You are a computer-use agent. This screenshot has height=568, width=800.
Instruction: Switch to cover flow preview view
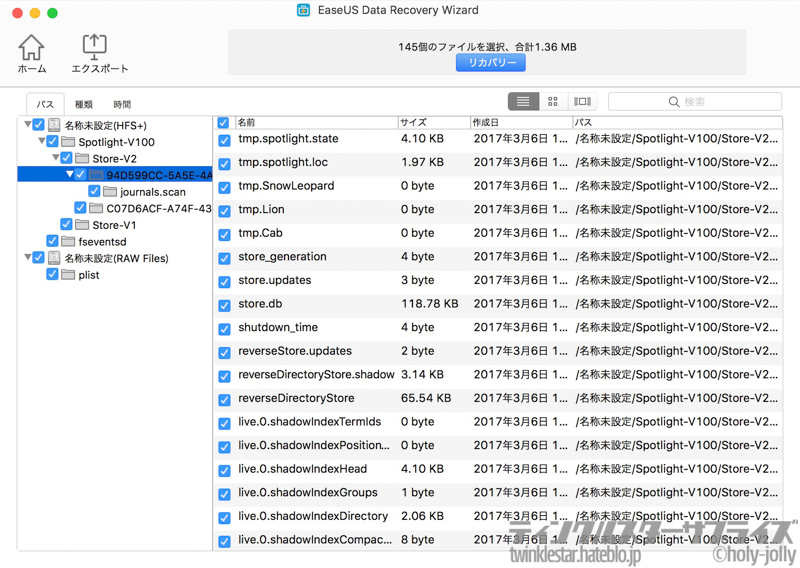click(x=582, y=102)
